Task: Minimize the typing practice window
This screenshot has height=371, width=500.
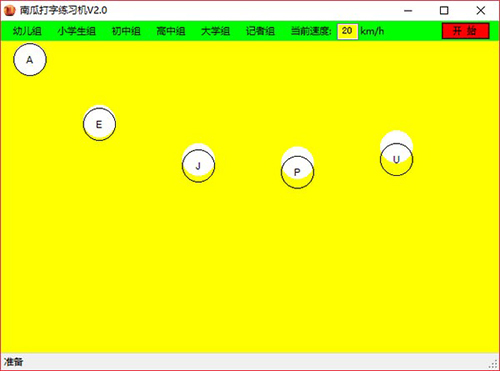Action: (408, 11)
